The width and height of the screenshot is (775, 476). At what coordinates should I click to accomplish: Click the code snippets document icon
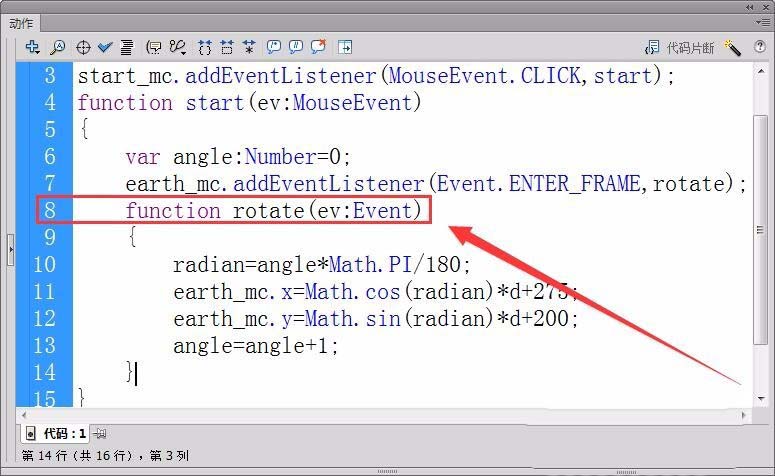652,47
